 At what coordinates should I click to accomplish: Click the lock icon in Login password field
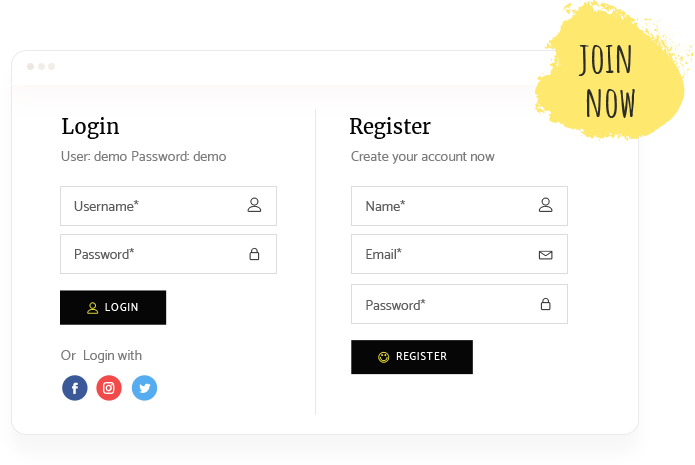click(254, 254)
